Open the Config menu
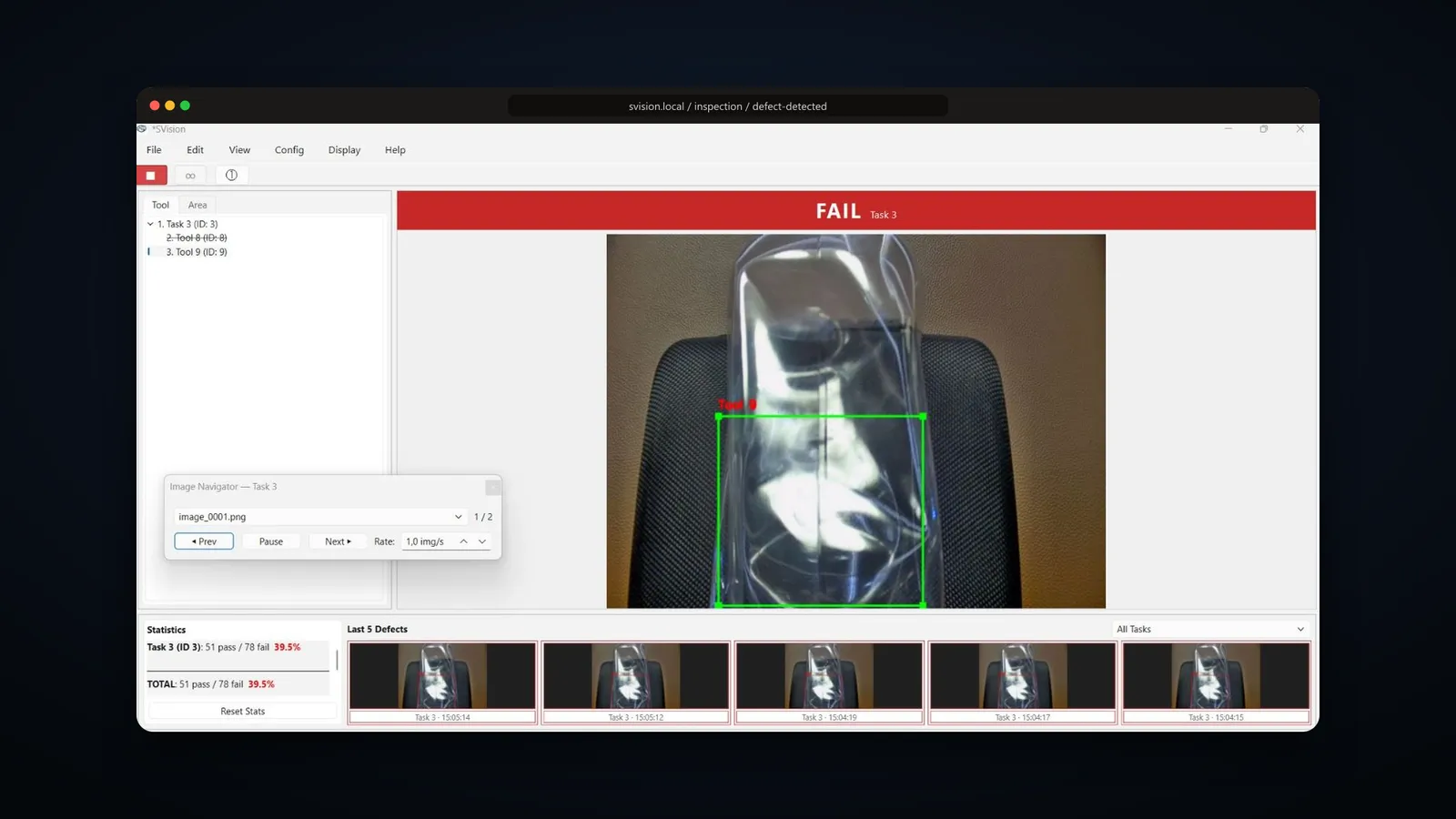 tap(289, 150)
